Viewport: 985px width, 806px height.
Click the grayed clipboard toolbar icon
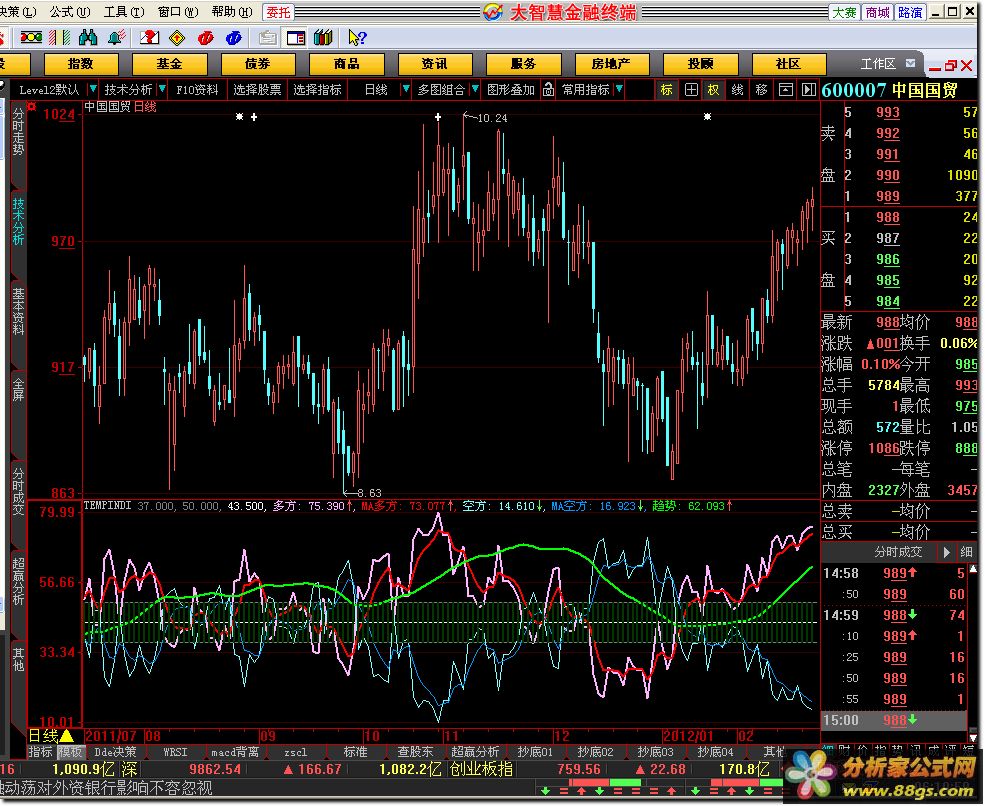pyautogui.click(x=268, y=38)
